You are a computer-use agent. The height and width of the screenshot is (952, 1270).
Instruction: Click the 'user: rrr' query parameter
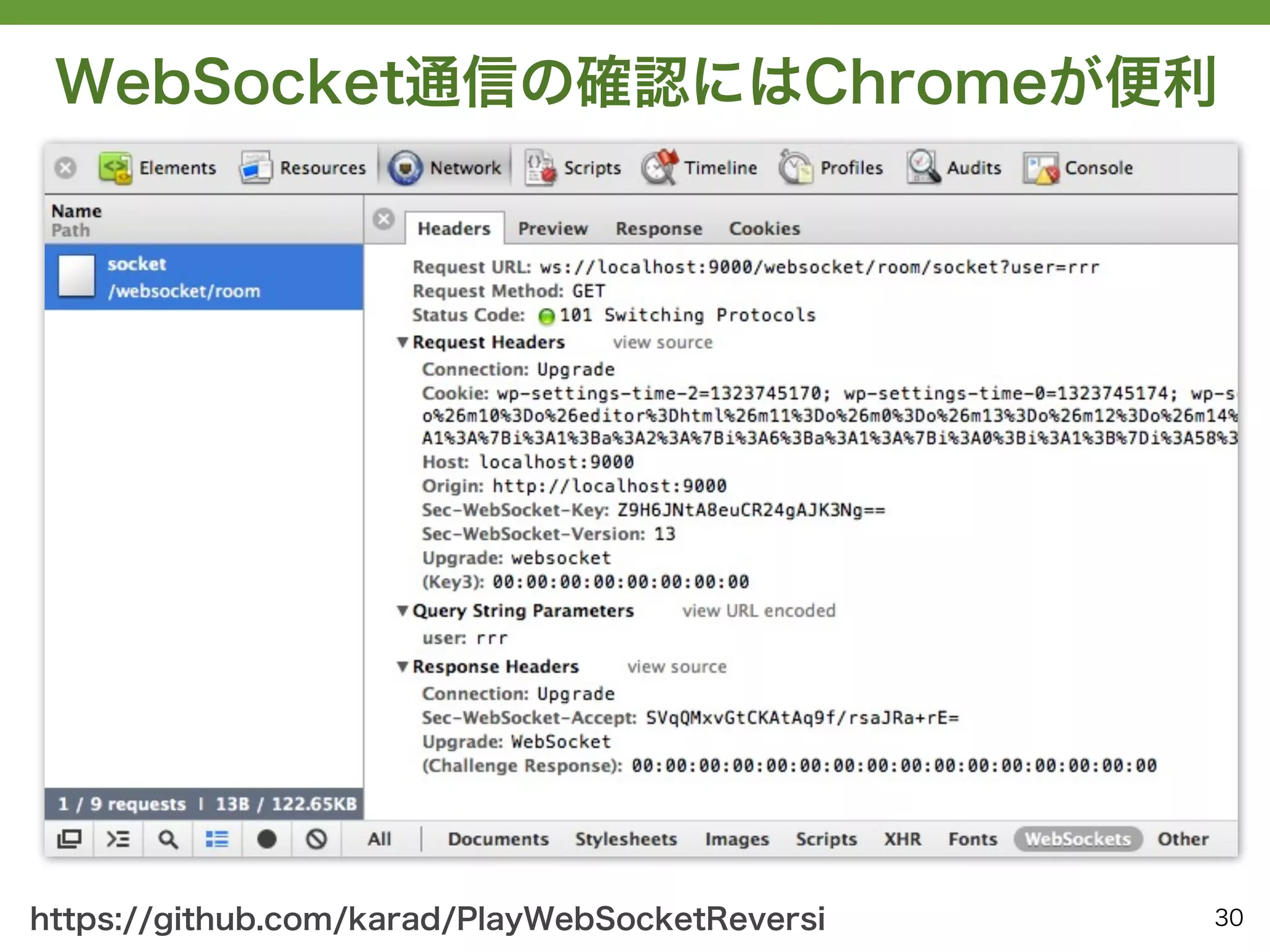[x=465, y=638]
